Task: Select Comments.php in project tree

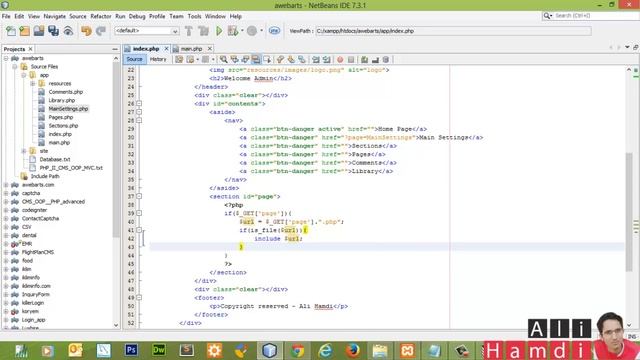Action: (x=66, y=92)
